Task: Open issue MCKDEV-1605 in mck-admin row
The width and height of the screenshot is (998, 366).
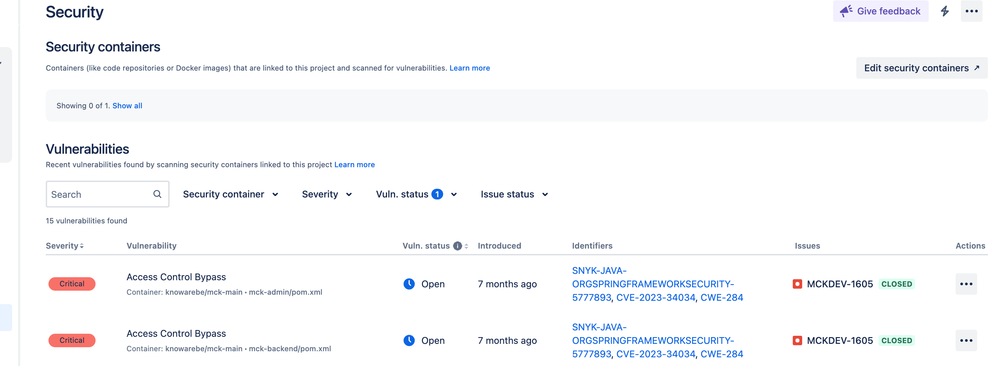Action: tap(840, 284)
